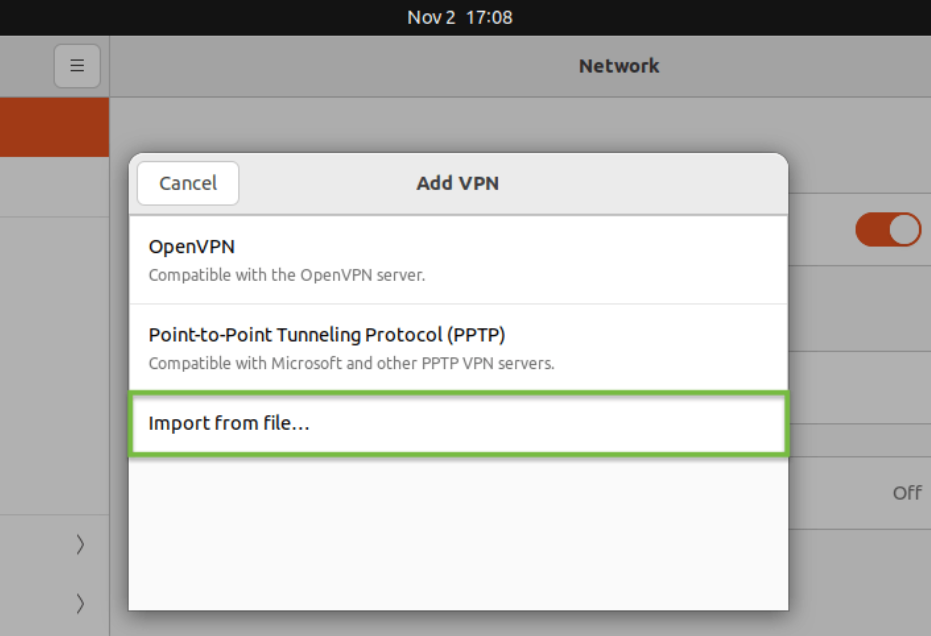Click the Nov 2 17:08 clock

tap(458, 17)
